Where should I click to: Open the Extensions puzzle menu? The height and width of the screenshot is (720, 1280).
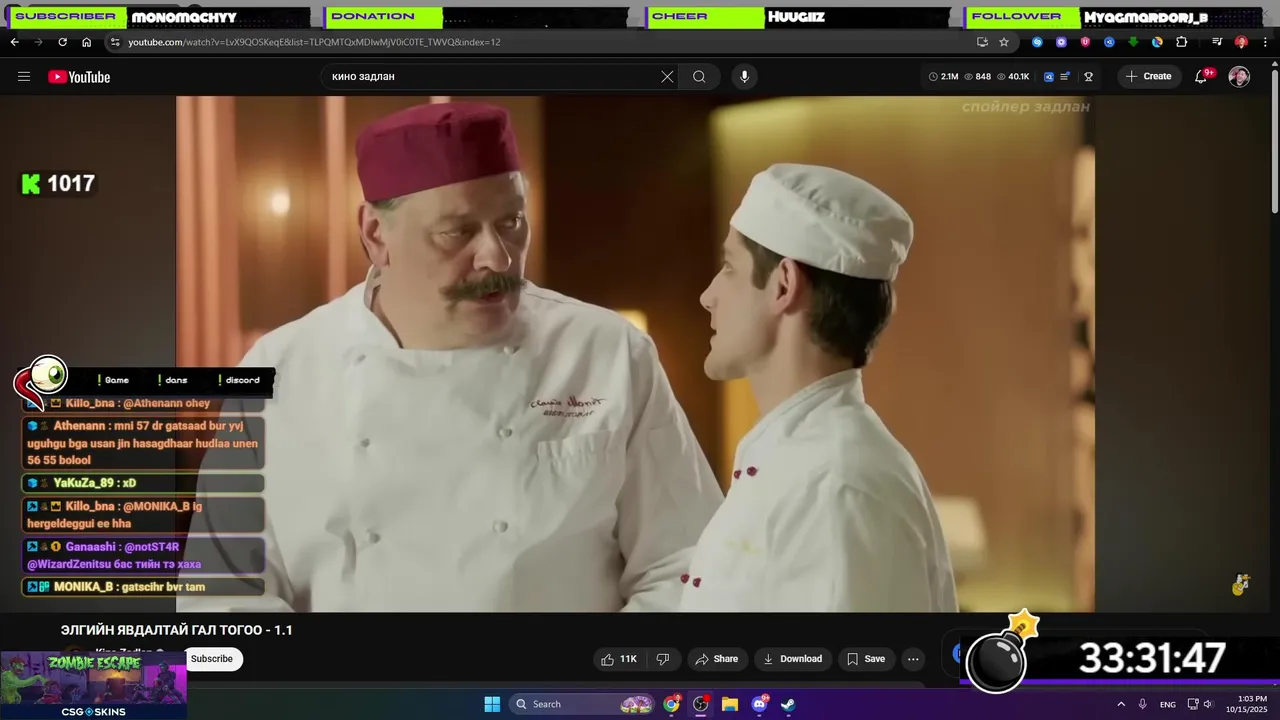[1181, 42]
